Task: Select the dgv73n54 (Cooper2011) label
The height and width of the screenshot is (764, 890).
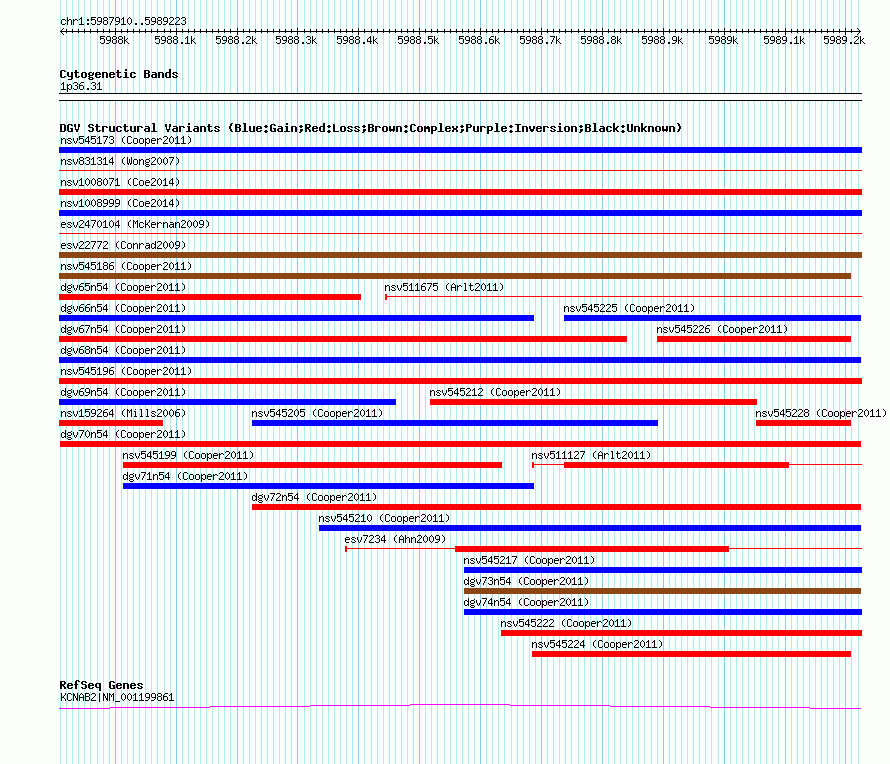Action: pos(526,581)
